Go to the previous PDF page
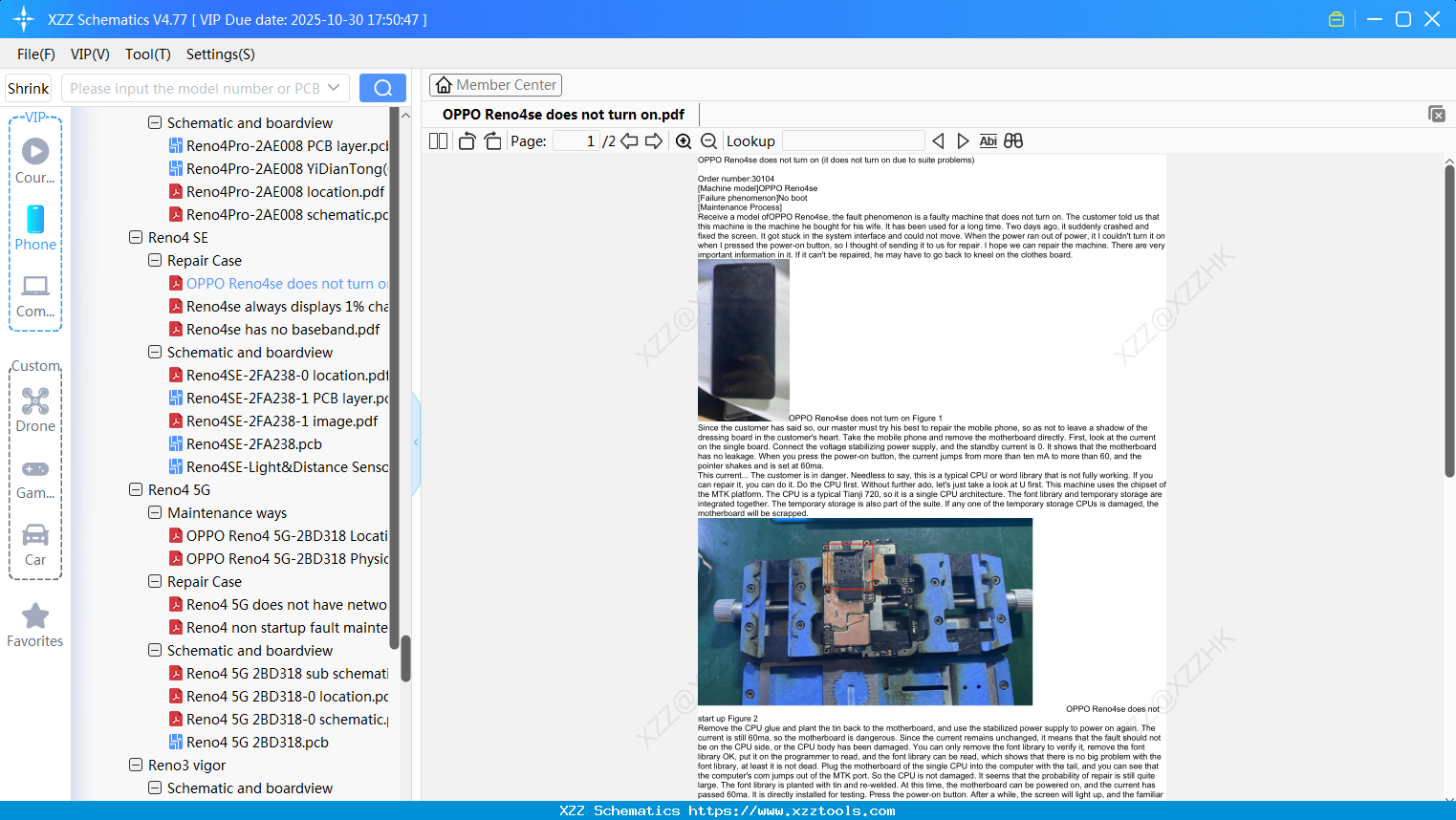This screenshot has height=820, width=1456. [x=629, y=141]
